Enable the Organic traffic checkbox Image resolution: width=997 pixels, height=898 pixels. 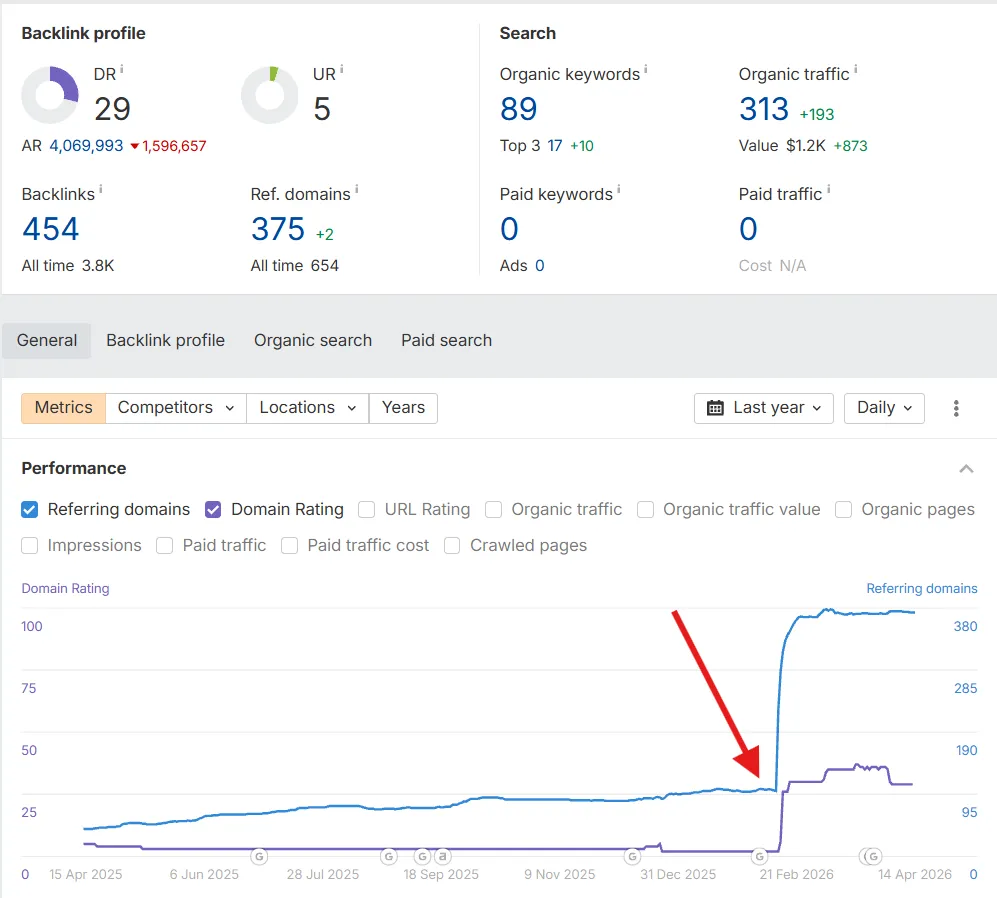[493, 510]
